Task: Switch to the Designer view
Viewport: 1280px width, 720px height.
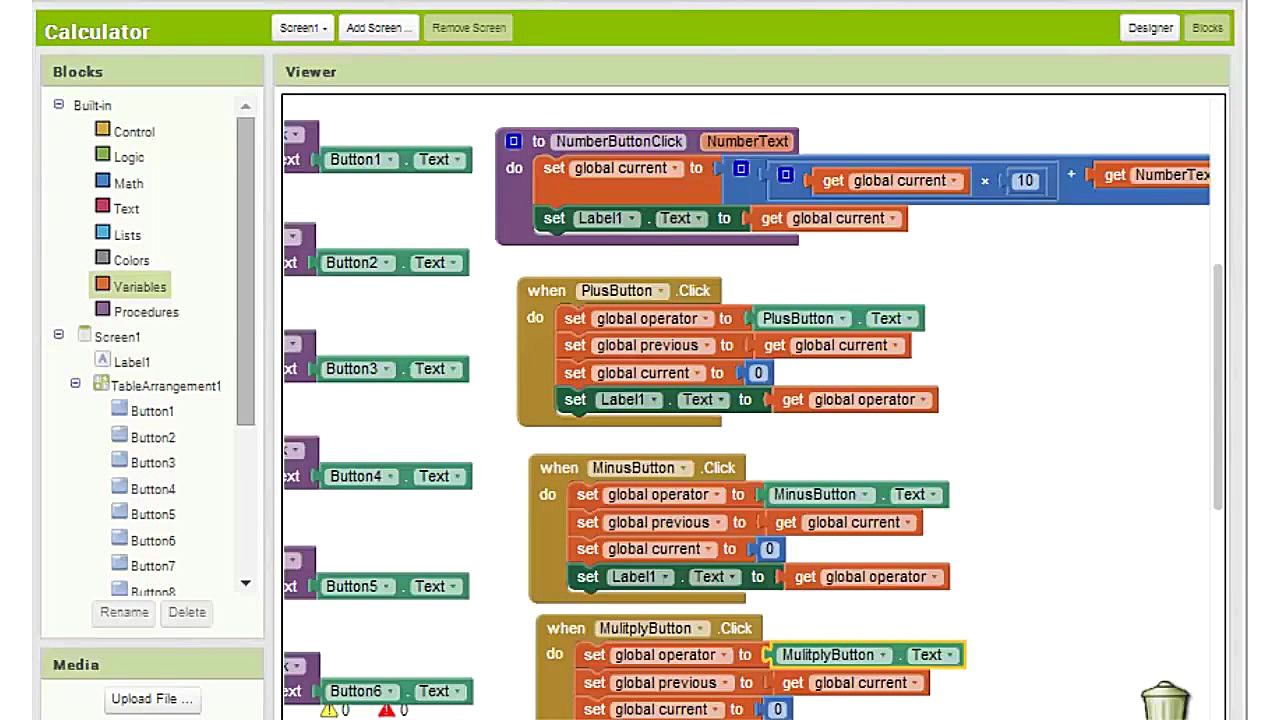Action: click(x=1150, y=28)
